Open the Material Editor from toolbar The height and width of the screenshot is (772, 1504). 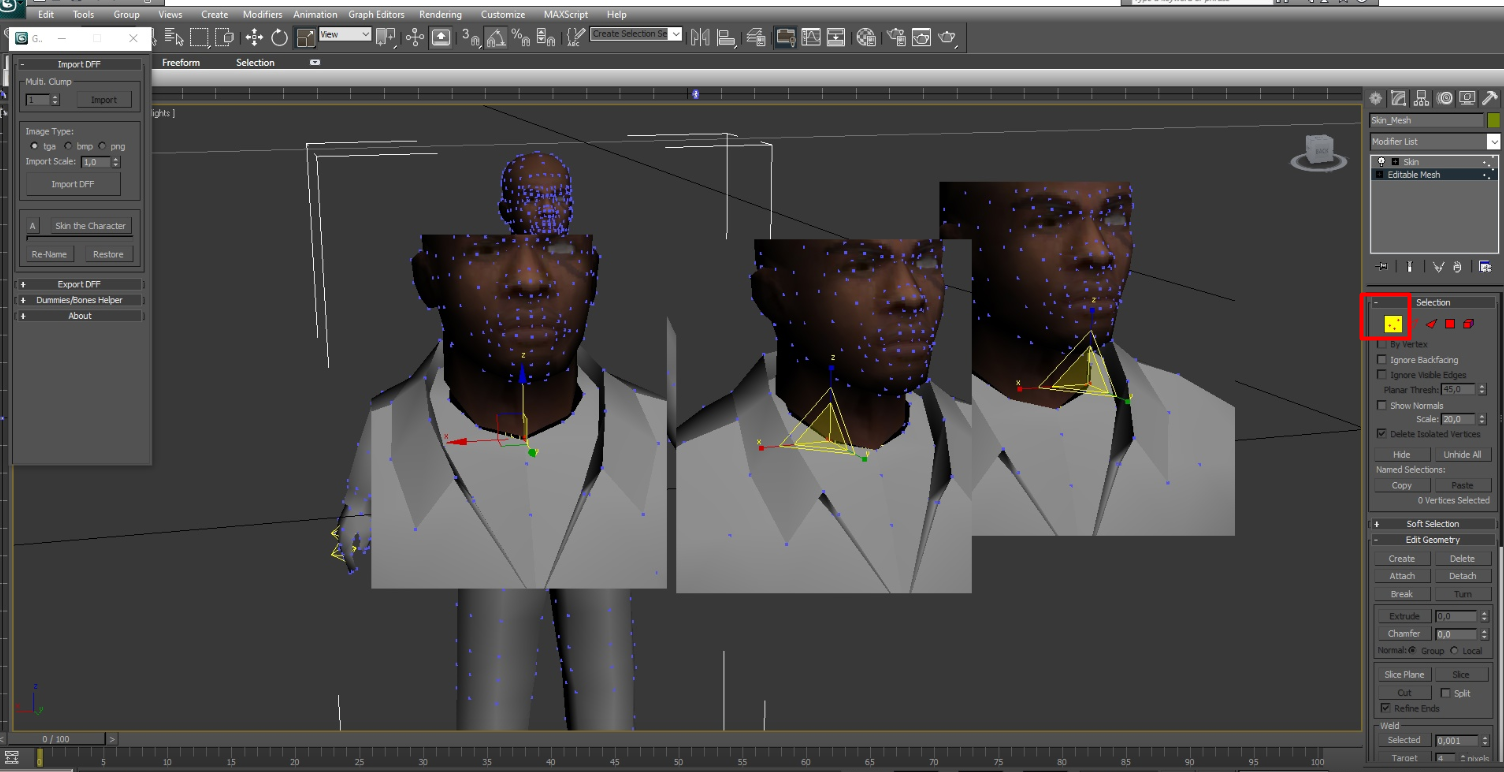coord(866,37)
